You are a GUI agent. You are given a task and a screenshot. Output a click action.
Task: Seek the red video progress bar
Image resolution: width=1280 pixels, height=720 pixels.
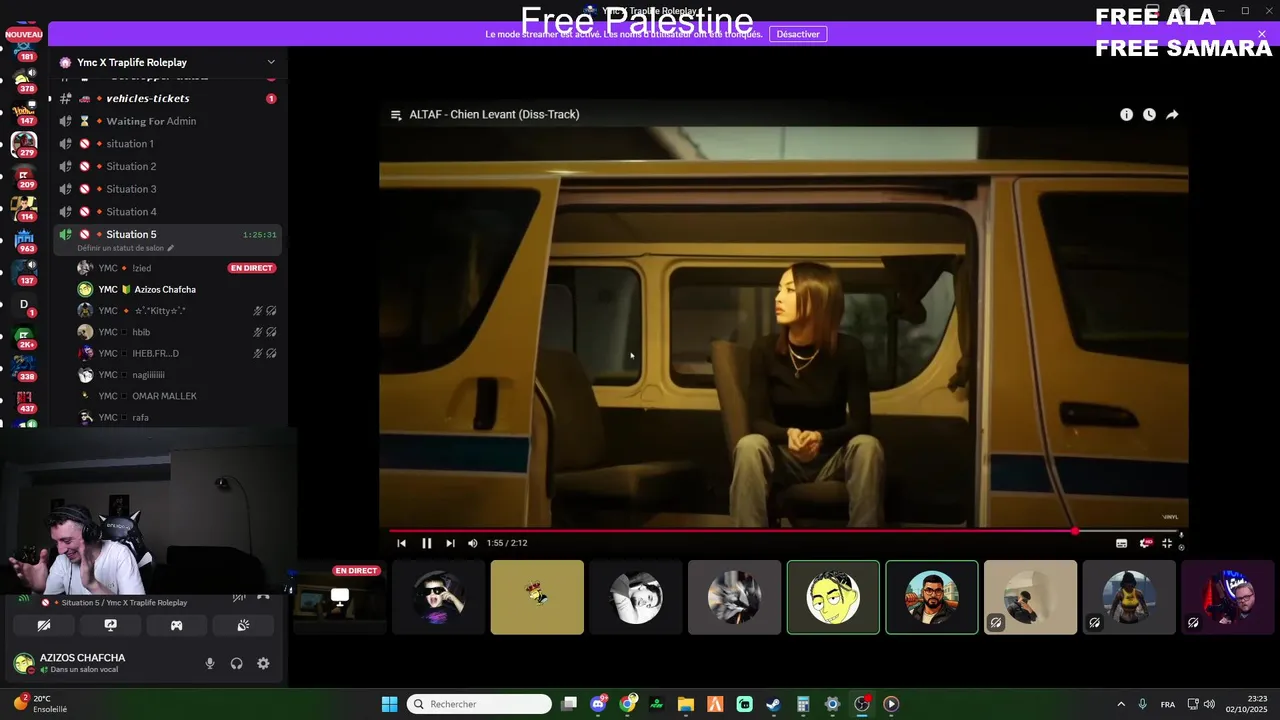coord(784,531)
